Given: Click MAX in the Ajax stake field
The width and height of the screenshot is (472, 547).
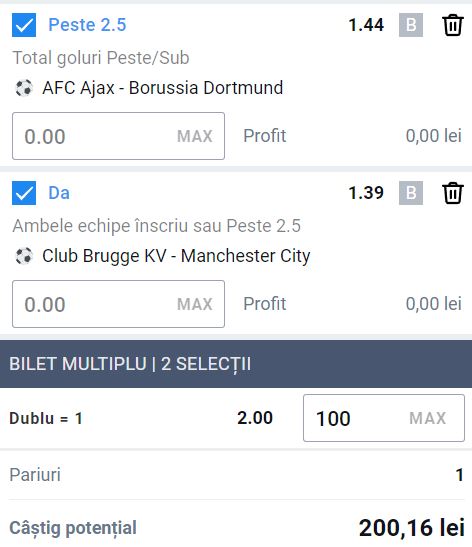Looking at the screenshot, I should 195,136.
